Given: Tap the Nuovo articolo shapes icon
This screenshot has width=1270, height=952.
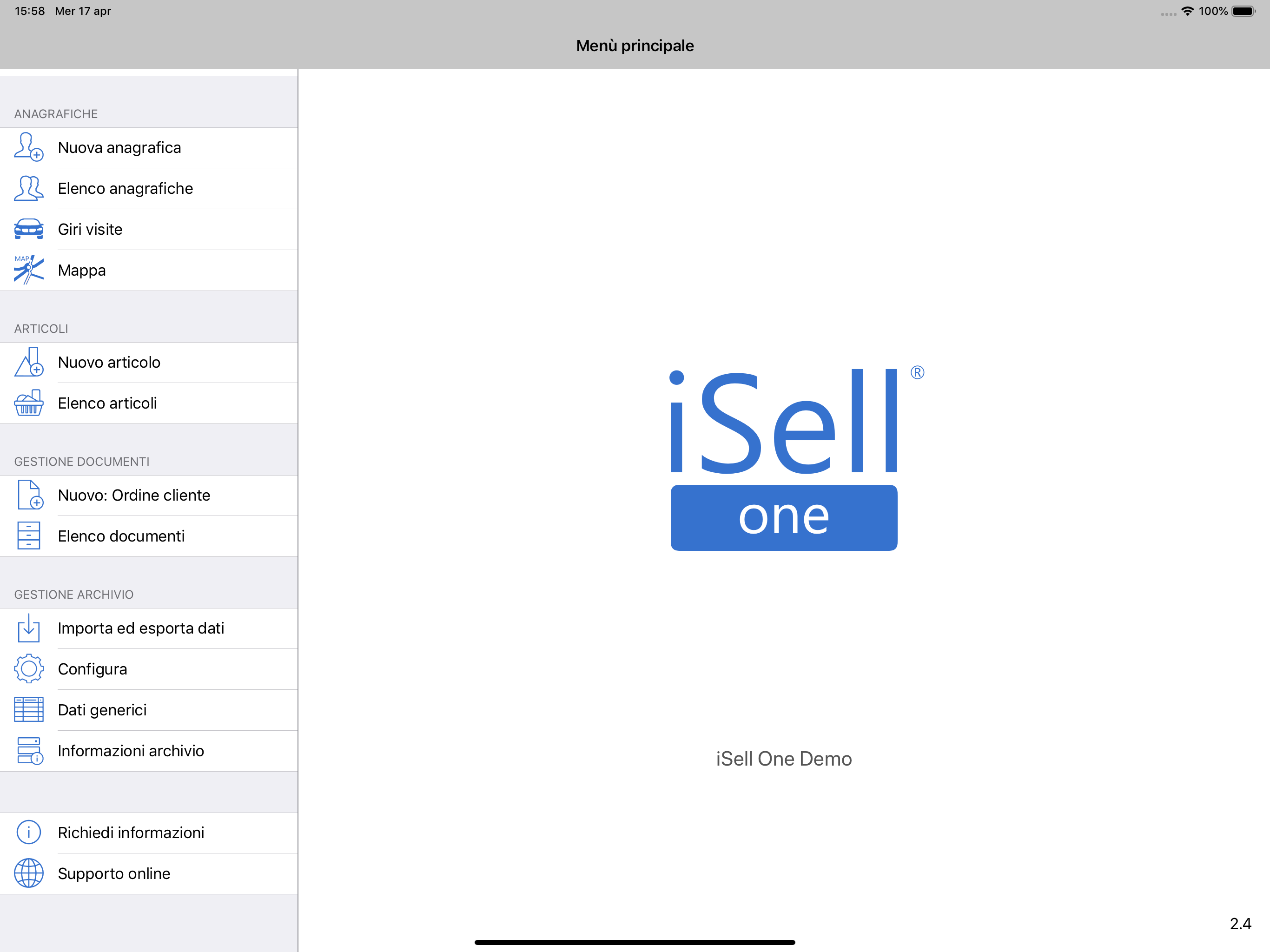Looking at the screenshot, I should coord(29,362).
